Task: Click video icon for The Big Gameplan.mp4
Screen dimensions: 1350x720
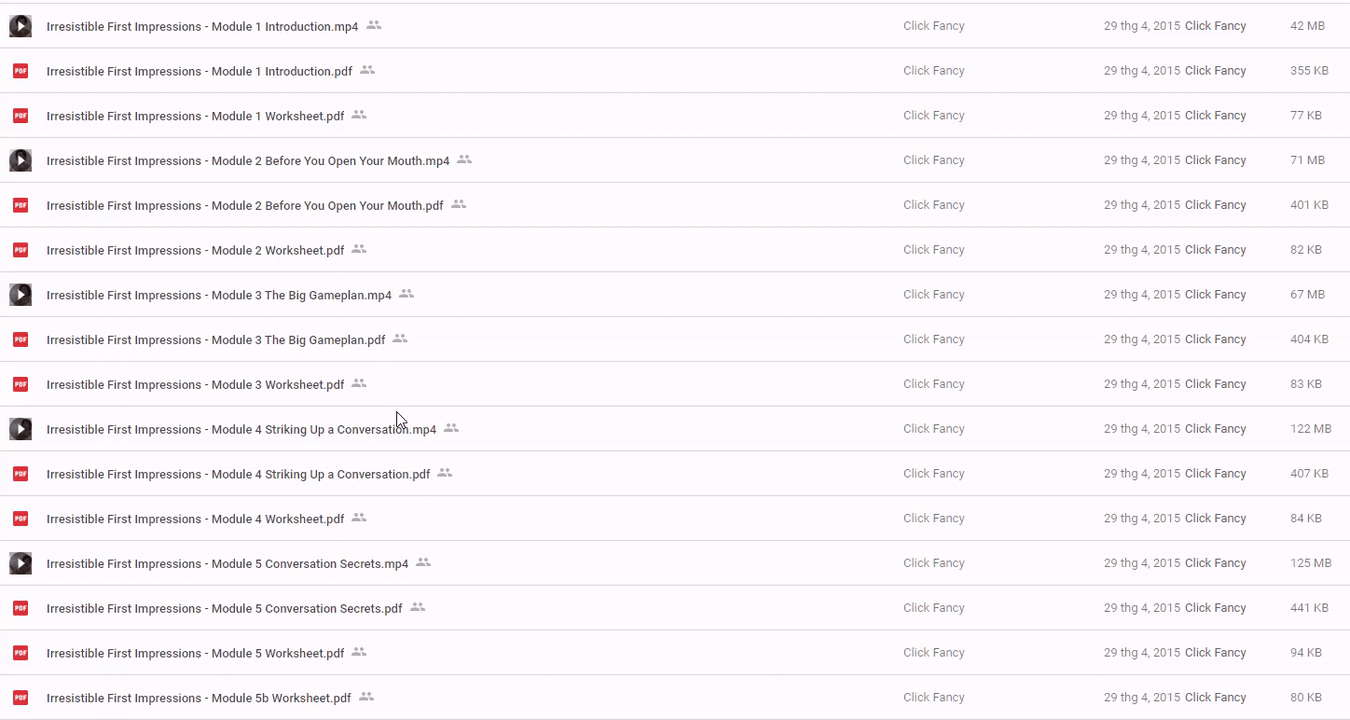Action: coord(20,295)
